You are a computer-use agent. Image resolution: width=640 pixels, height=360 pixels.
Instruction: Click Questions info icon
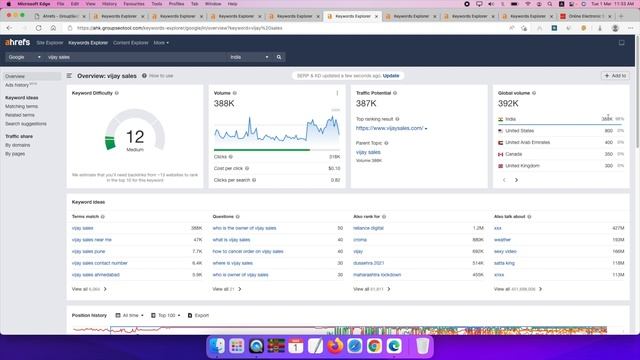(x=238, y=217)
